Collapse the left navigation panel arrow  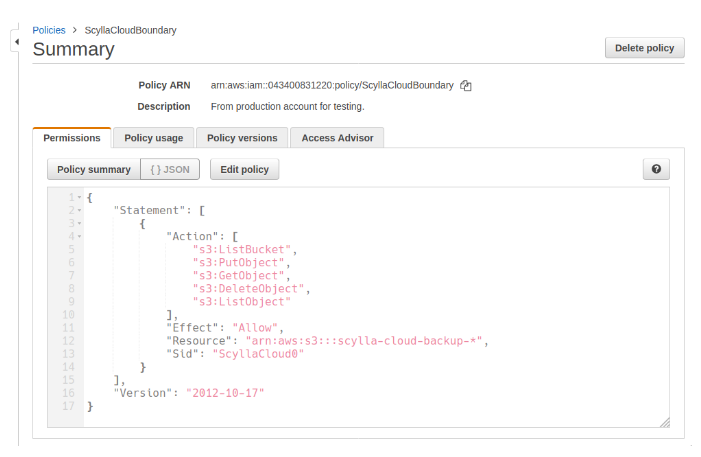tap(16, 42)
